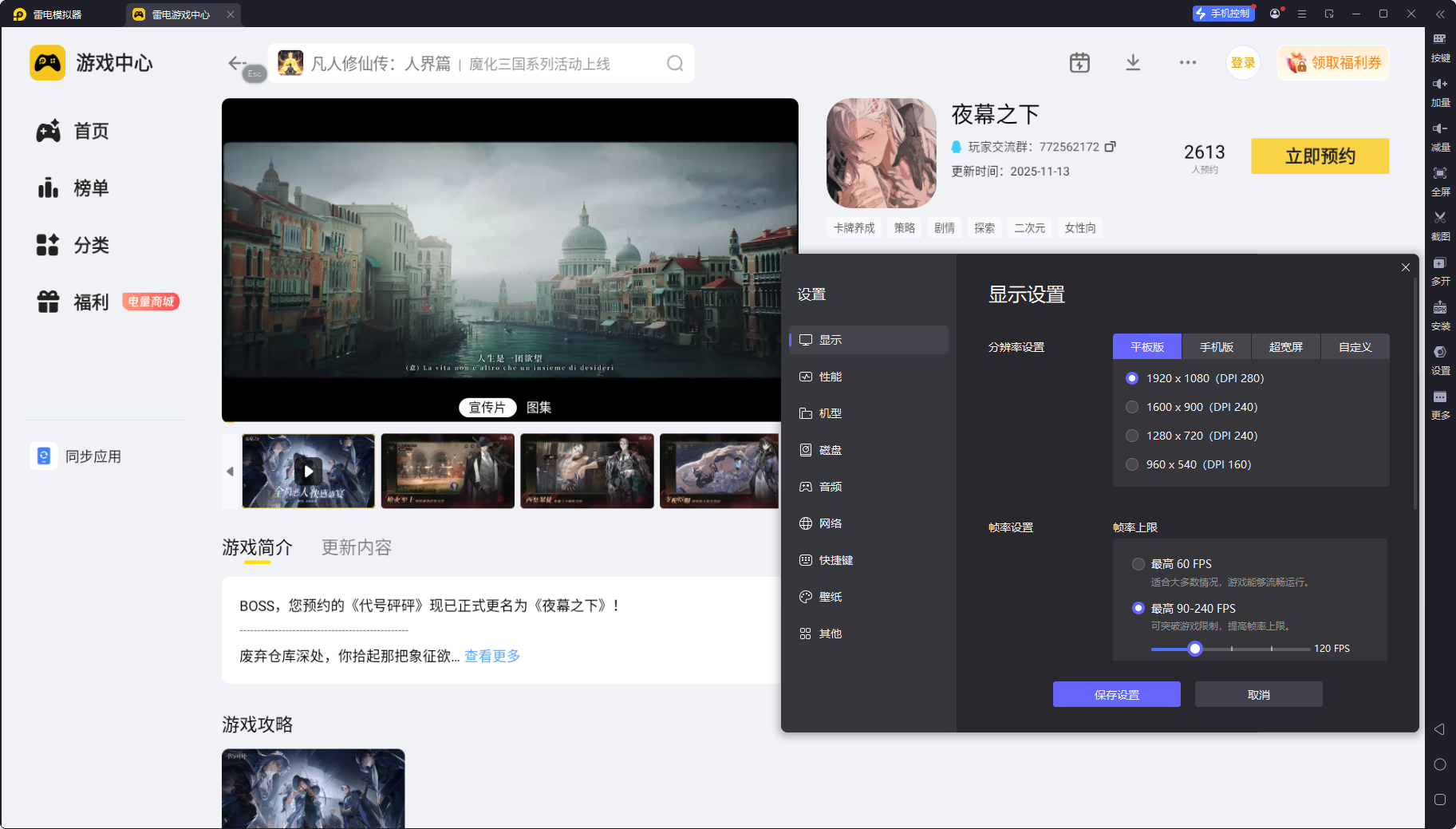The image size is (1456, 829).
Task: Click the 保存设置 button
Action: 1116,695
